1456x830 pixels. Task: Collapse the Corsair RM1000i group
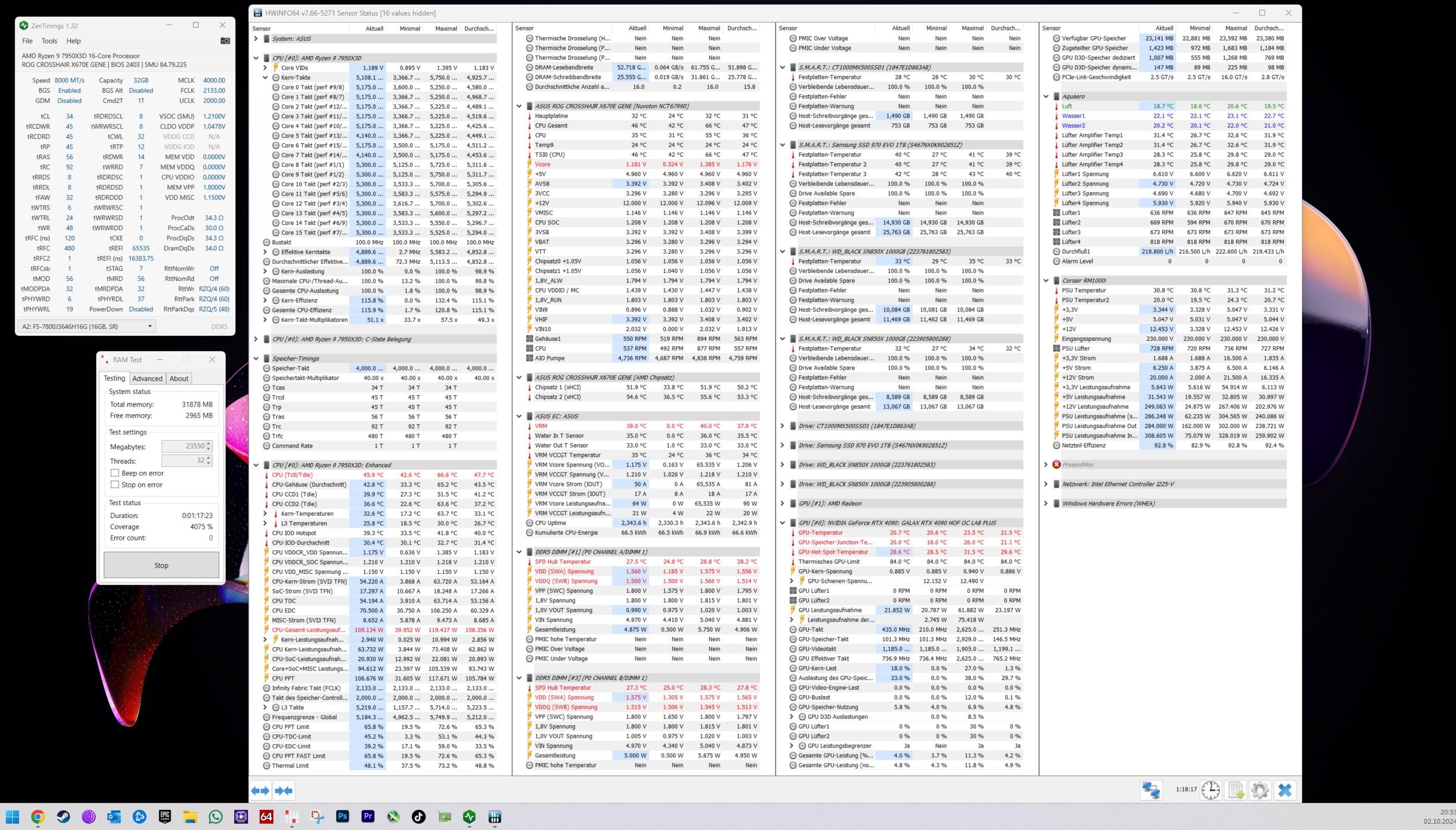coord(1046,281)
